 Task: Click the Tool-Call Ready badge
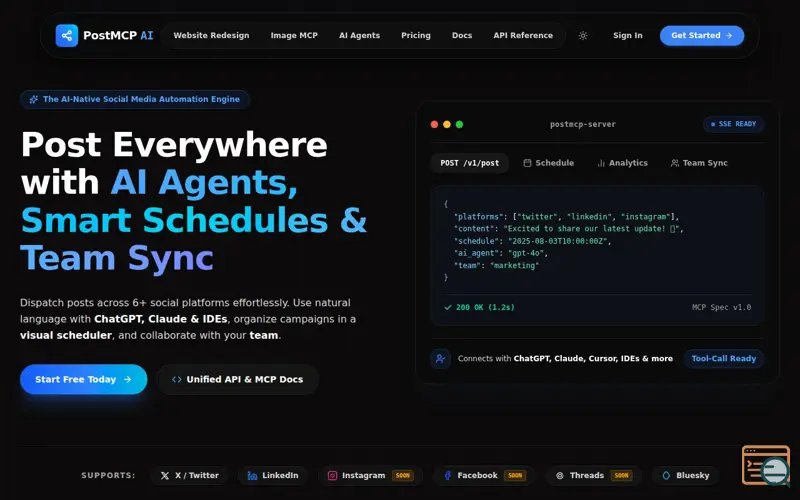click(x=723, y=359)
